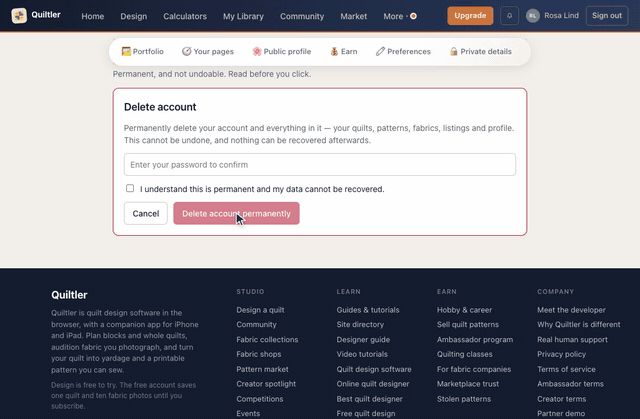640x419 pixels.
Task: Click the Private details lock icon
Action: (x=453, y=51)
